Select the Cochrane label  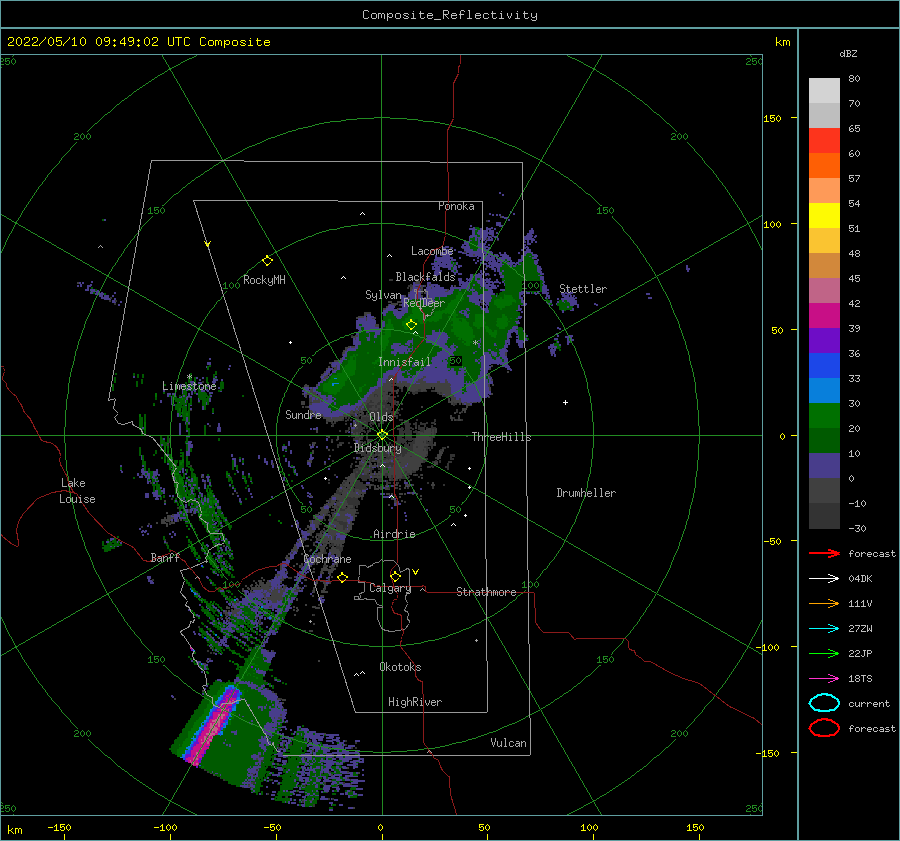pos(327,559)
